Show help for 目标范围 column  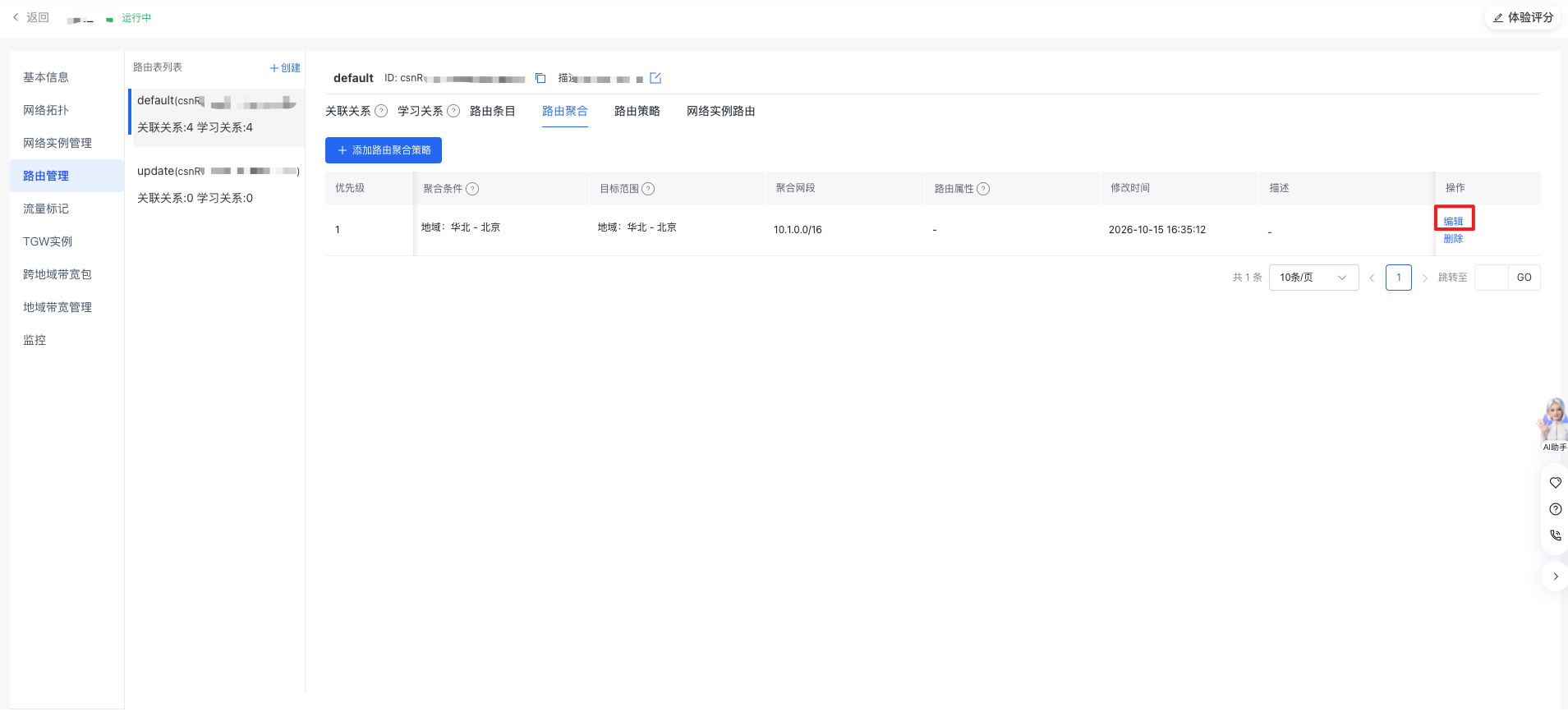(648, 189)
